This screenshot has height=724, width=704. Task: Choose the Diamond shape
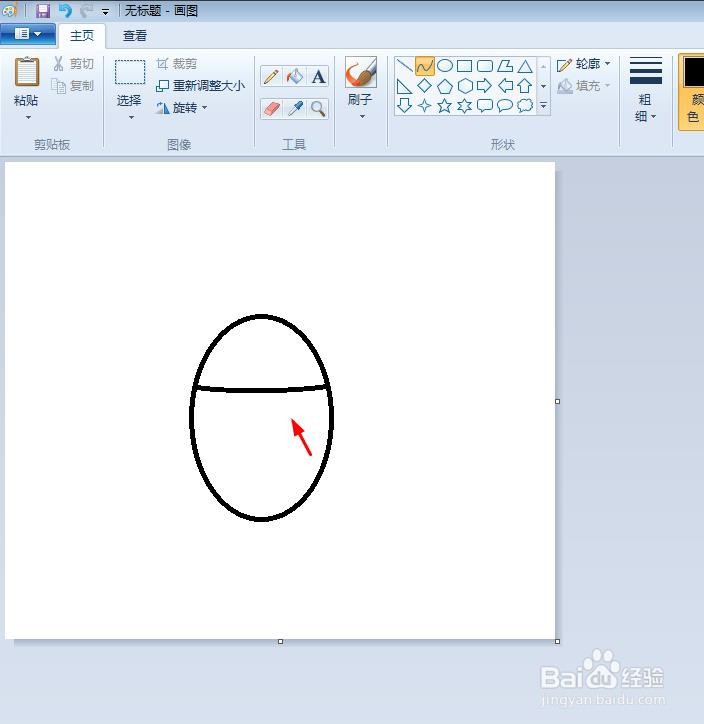coord(424,86)
